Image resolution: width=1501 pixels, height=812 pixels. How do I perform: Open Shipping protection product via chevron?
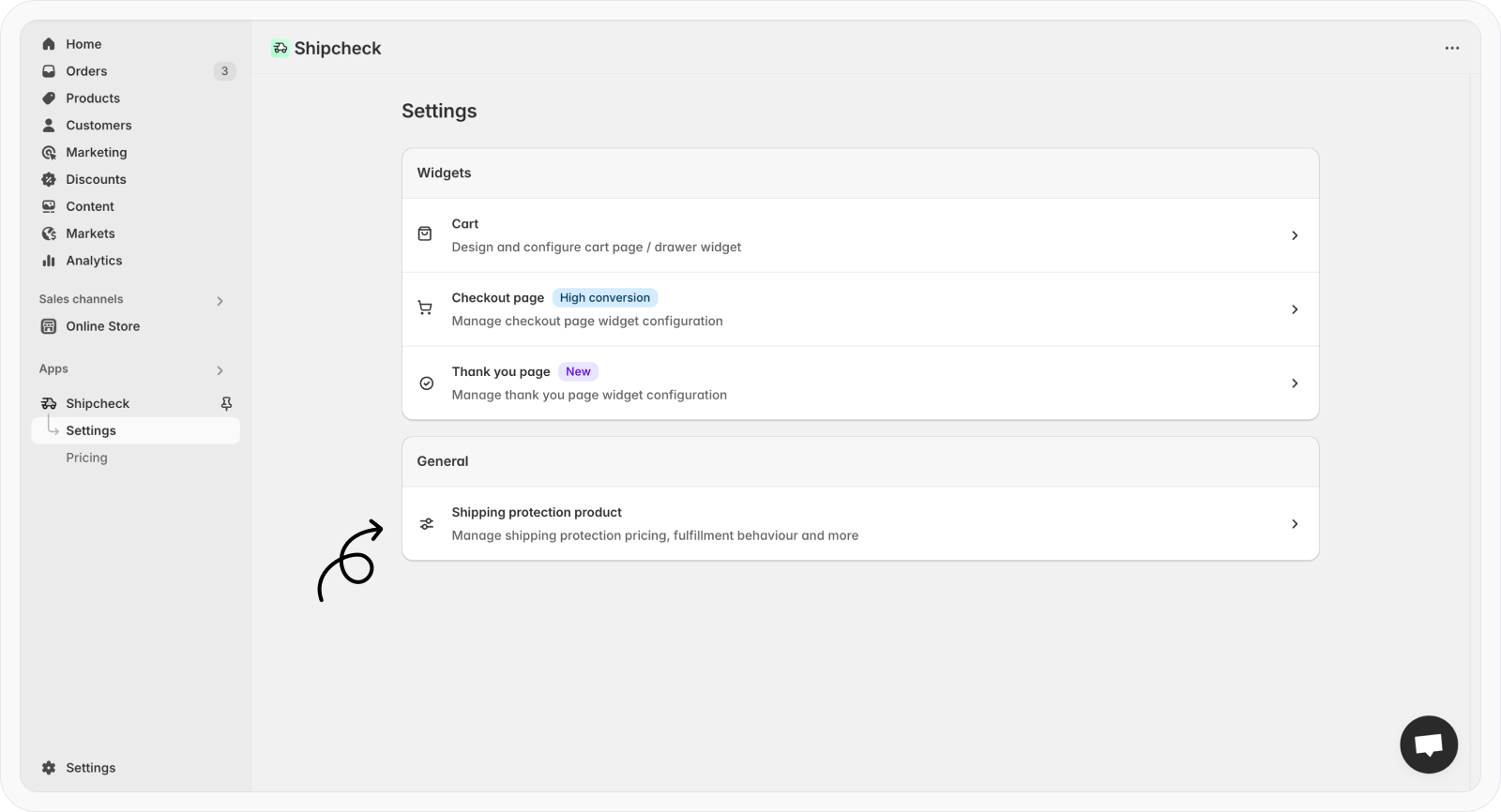coord(1295,524)
